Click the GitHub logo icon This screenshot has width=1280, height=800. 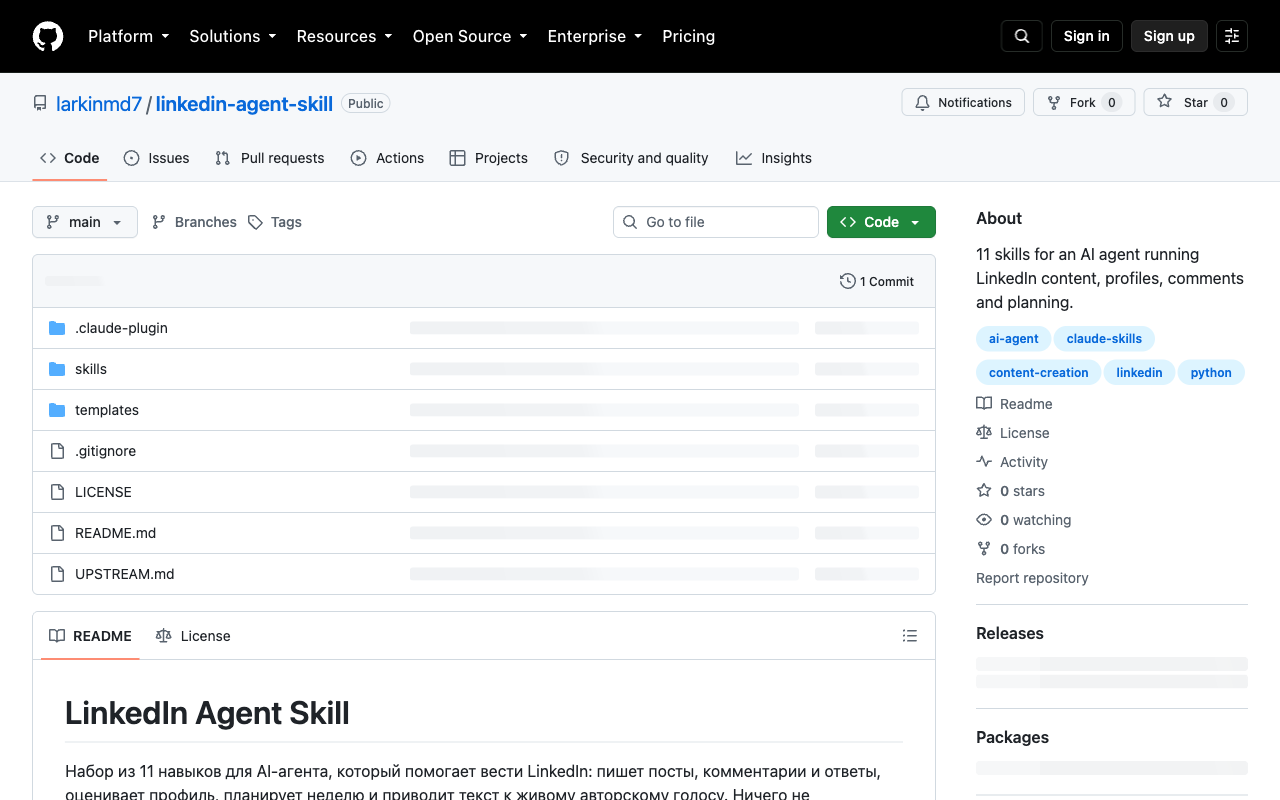48,36
